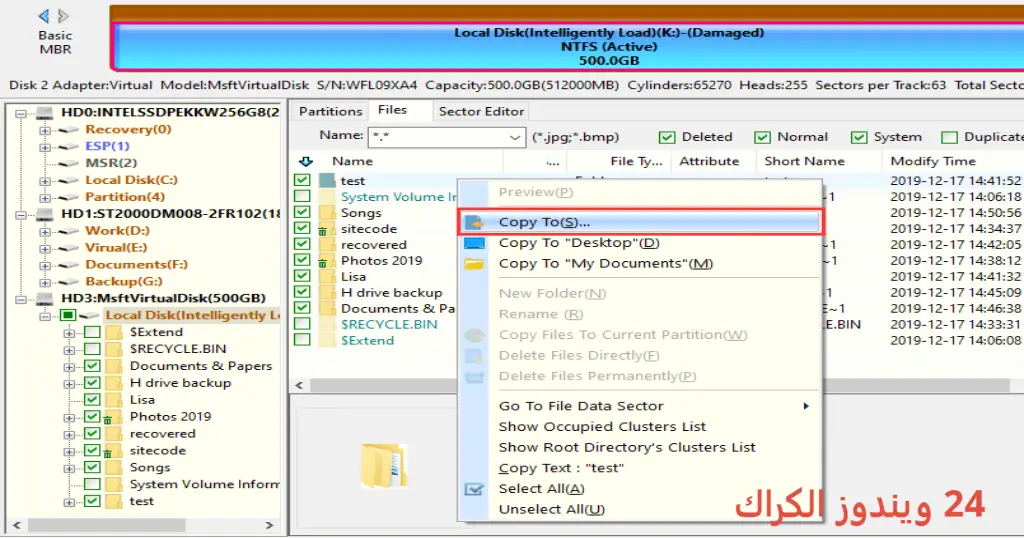Choose Copy To(S)... from context menu
This screenshot has height=538, width=1024.
click(x=640, y=223)
